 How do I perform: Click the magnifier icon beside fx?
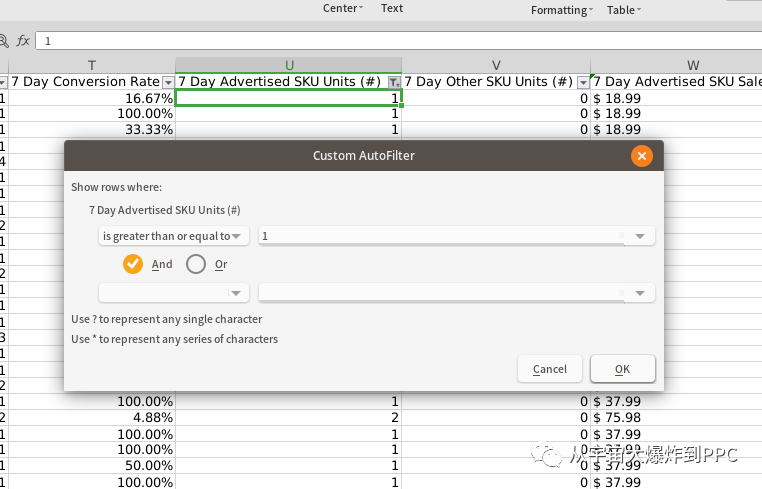(x=4, y=41)
